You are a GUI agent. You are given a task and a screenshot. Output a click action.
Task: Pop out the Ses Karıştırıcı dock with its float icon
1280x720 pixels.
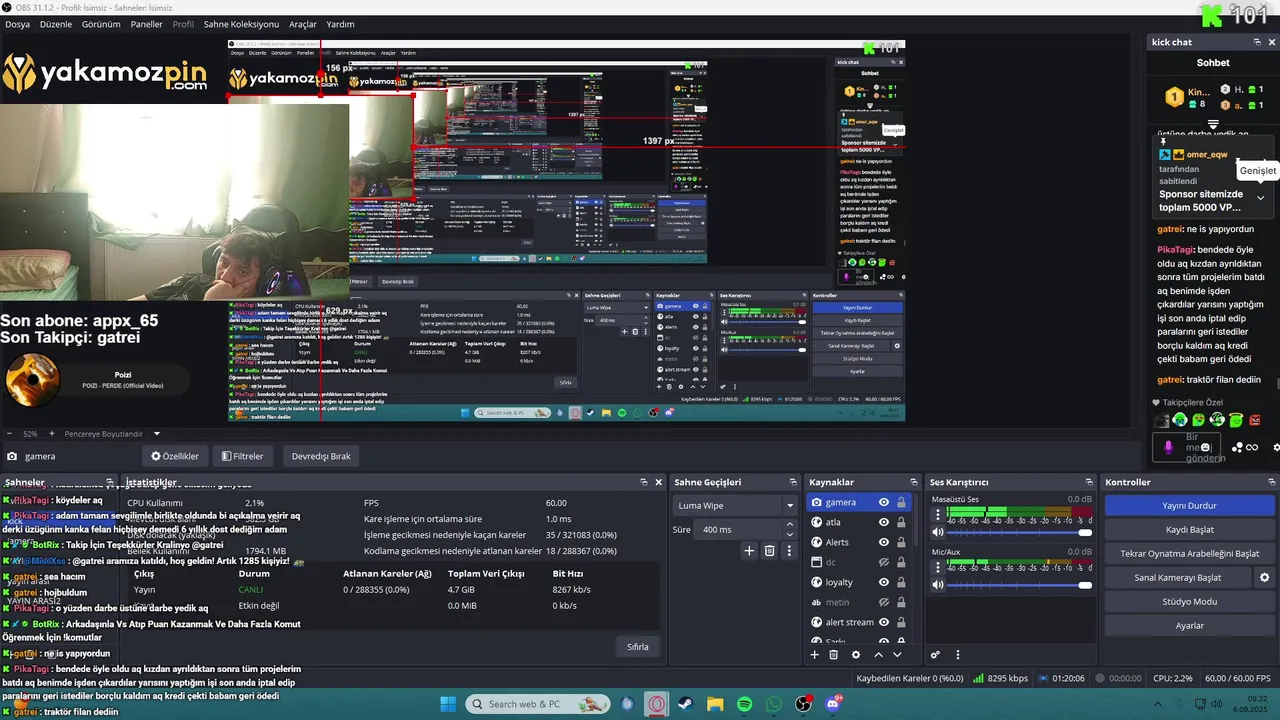pos(1089,482)
